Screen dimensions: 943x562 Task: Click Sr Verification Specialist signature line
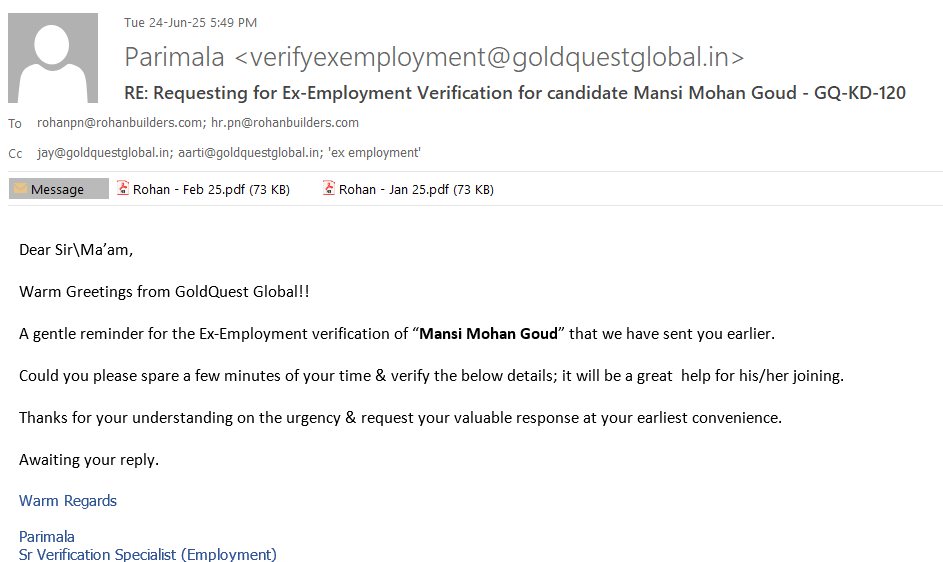[x=148, y=554]
